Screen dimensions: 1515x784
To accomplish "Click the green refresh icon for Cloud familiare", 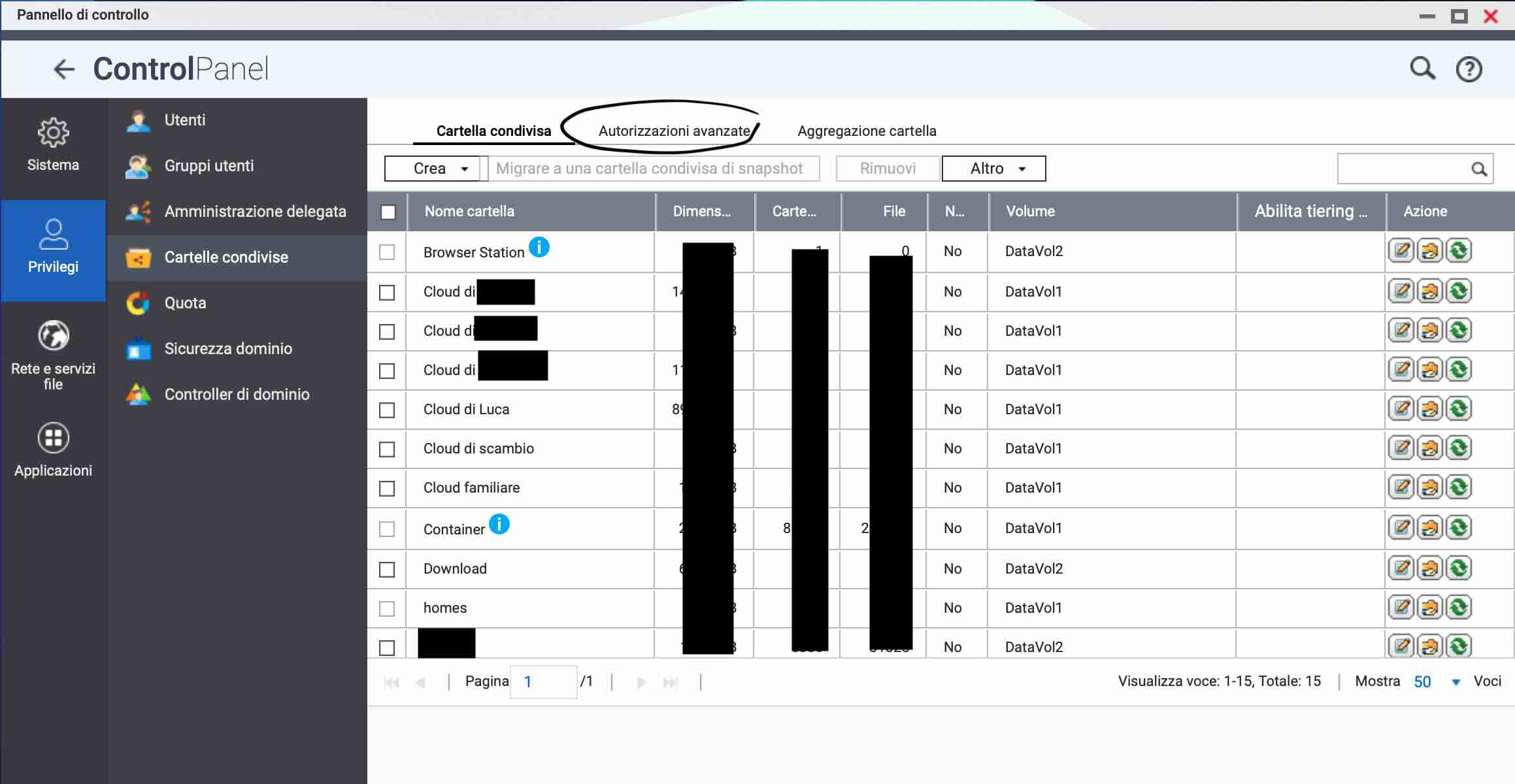I will click(x=1458, y=487).
